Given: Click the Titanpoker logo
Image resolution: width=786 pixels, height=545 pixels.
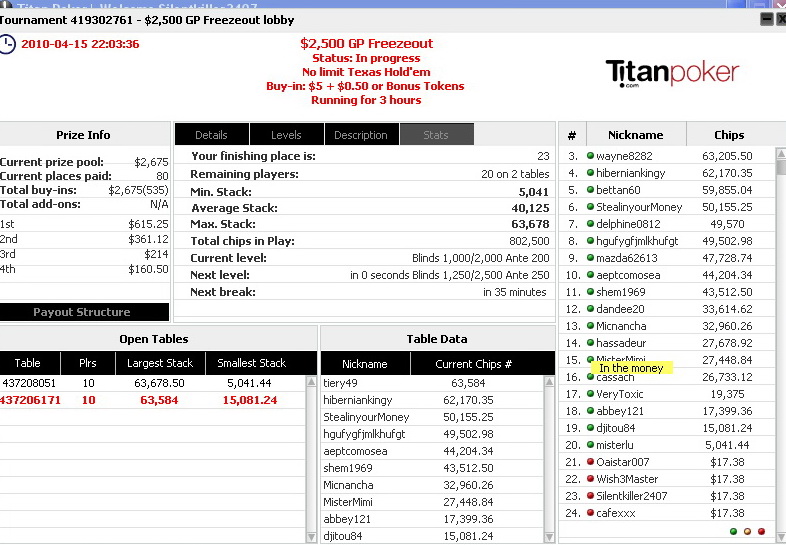Looking at the screenshot, I should pos(672,73).
